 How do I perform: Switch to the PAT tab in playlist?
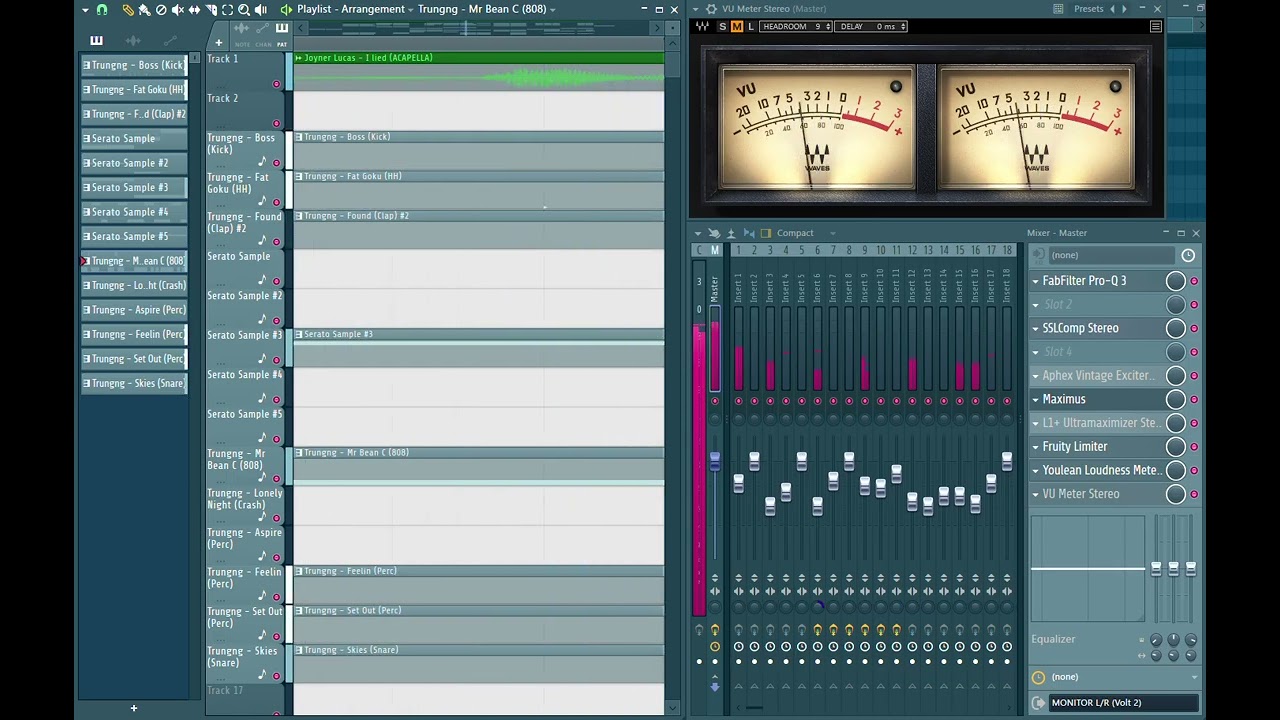tap(282, 45)
